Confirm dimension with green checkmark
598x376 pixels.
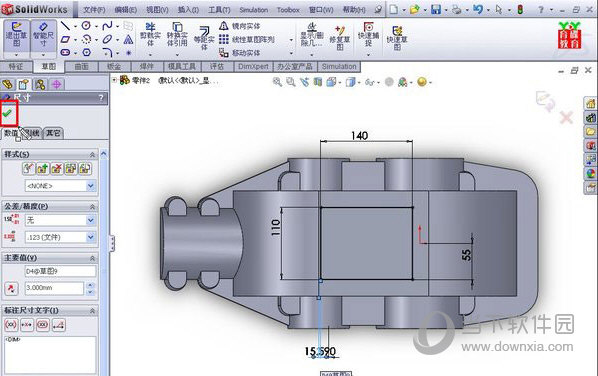7,113
